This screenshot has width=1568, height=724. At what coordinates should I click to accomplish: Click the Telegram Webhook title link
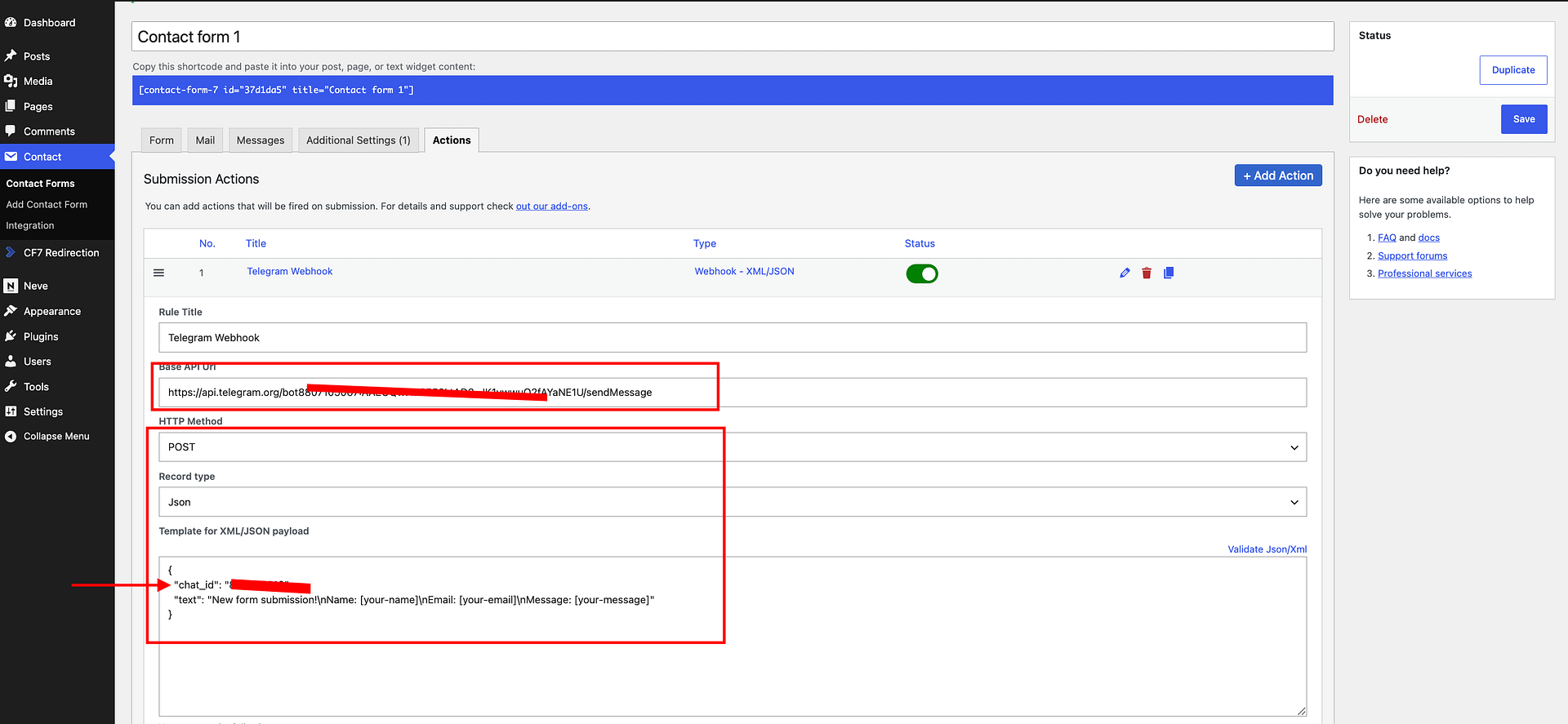pos(290,271)
